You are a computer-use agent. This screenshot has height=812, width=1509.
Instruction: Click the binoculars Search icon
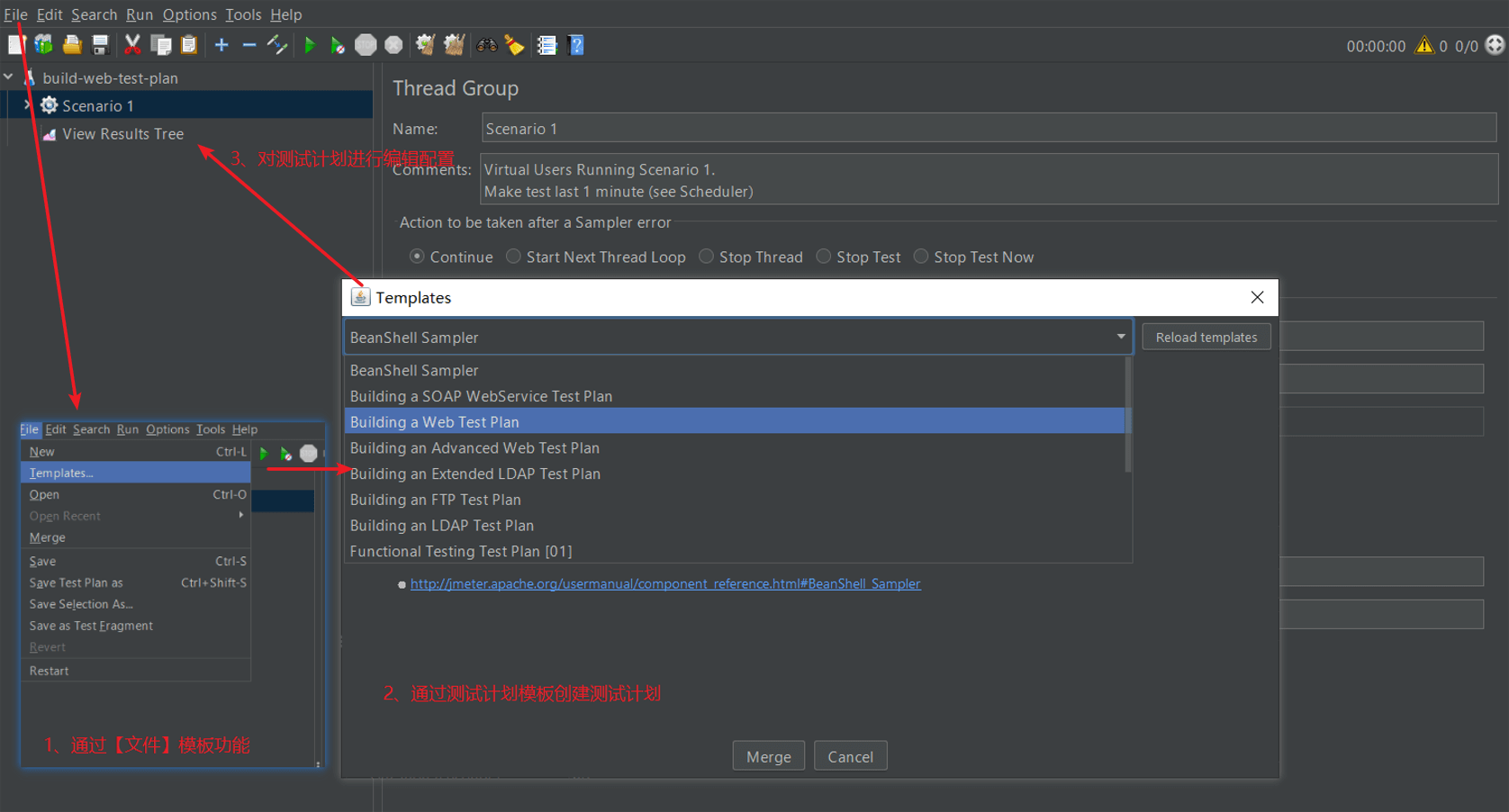click(487, 44)
